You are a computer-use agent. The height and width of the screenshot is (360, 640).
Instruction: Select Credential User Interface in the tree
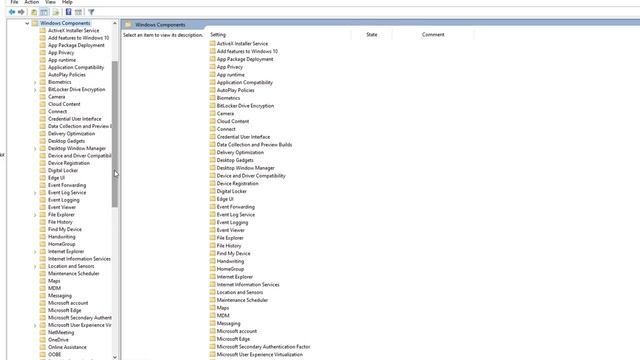(75, 119)
